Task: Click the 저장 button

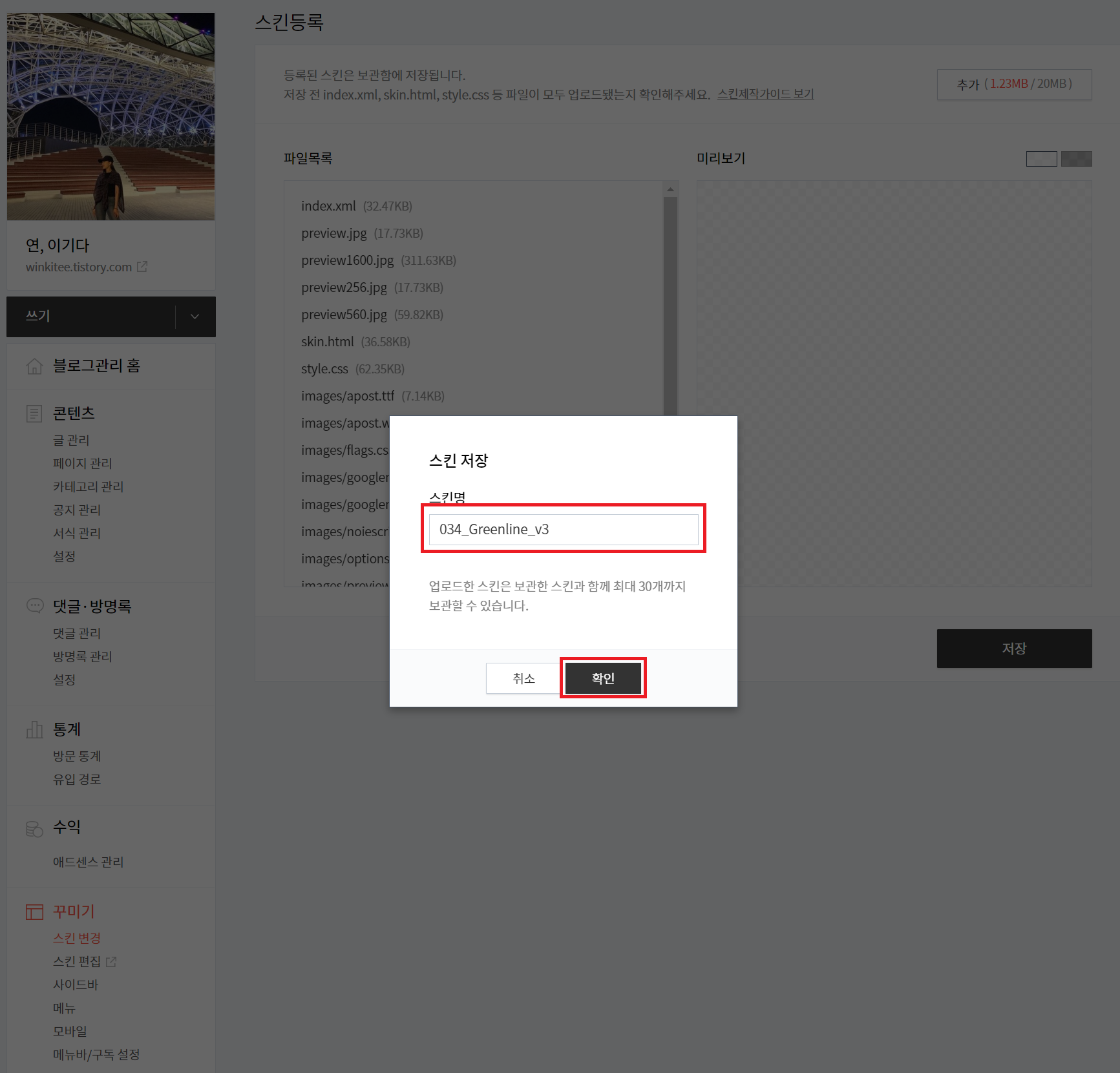Action: [x=1014, y=649]
